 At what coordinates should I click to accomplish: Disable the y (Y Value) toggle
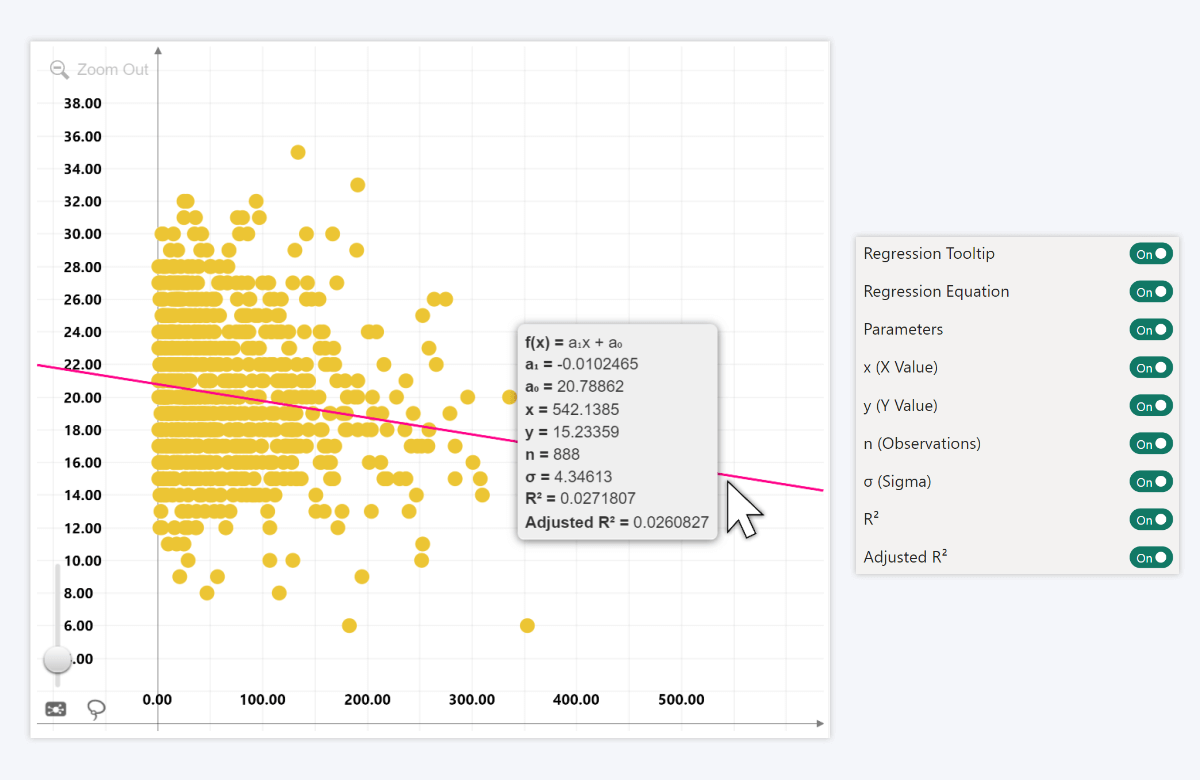[1150, 405]
